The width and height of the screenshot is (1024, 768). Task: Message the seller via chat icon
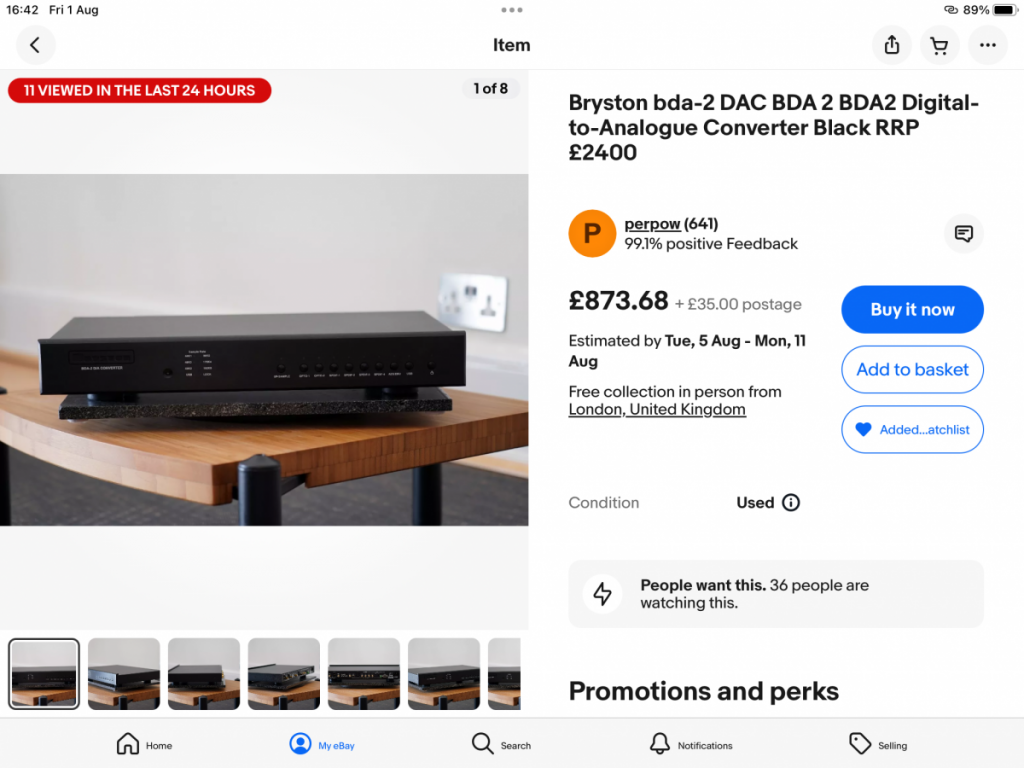pyautogui.click(x=963, y=233)
